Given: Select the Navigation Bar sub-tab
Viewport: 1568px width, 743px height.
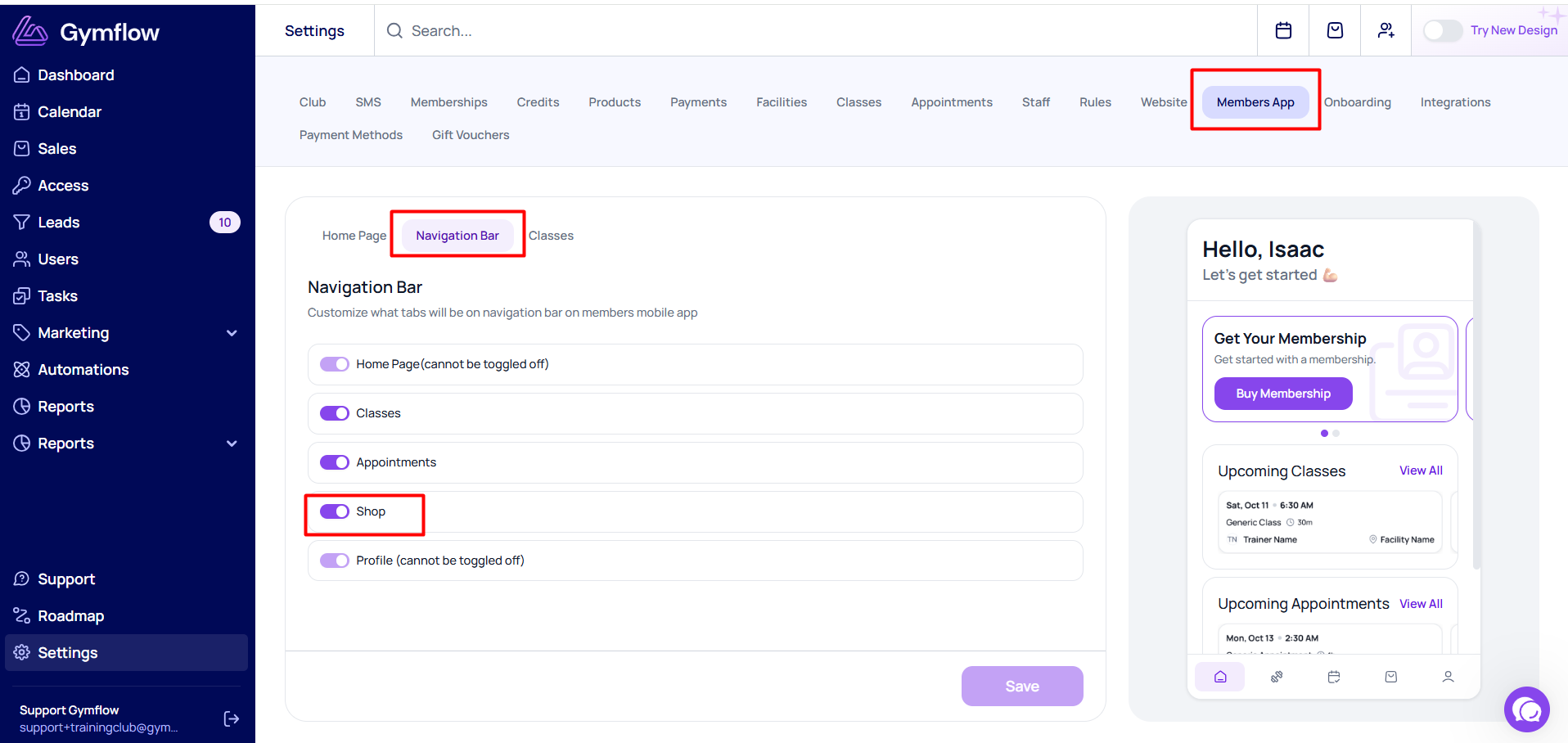Looking at the screenshot, I should click(457, 236).
